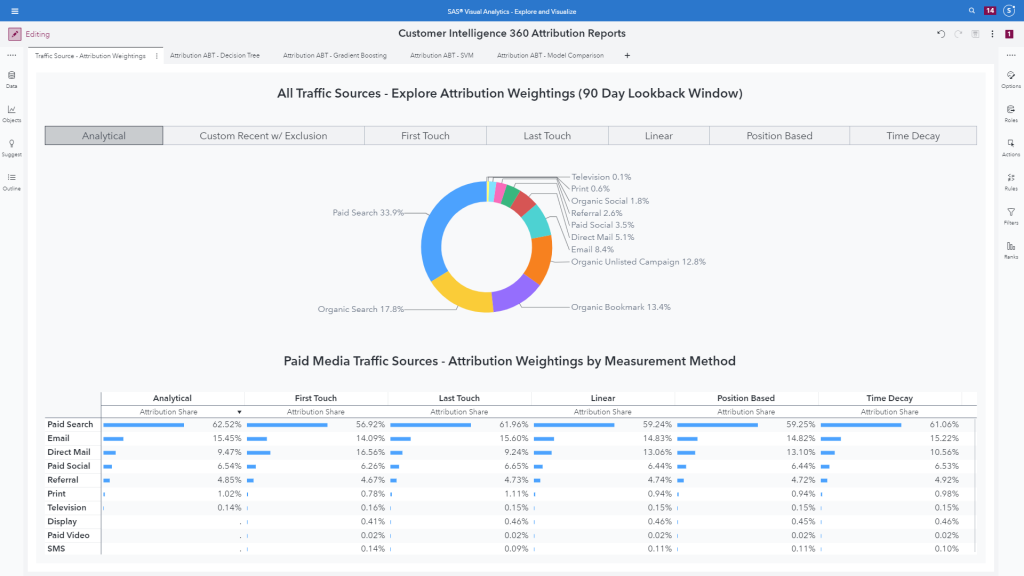The image size is (1024, 576).
Task: Open the Data pane in left sidebar
Action: click(12, 78)
